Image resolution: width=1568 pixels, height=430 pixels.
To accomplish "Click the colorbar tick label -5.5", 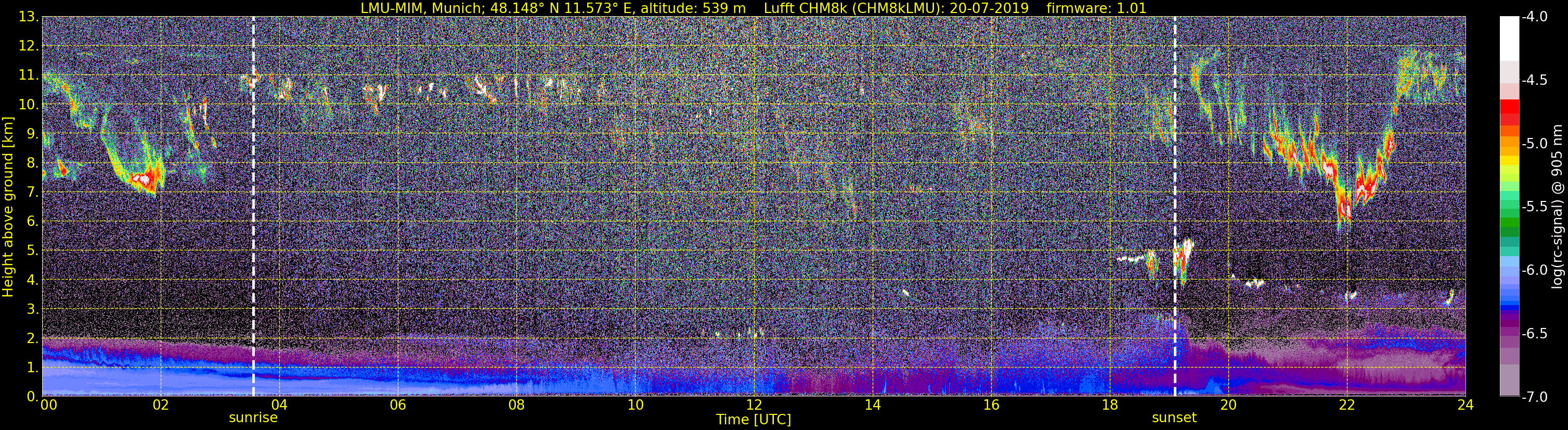I will (x=1534, y=207).
